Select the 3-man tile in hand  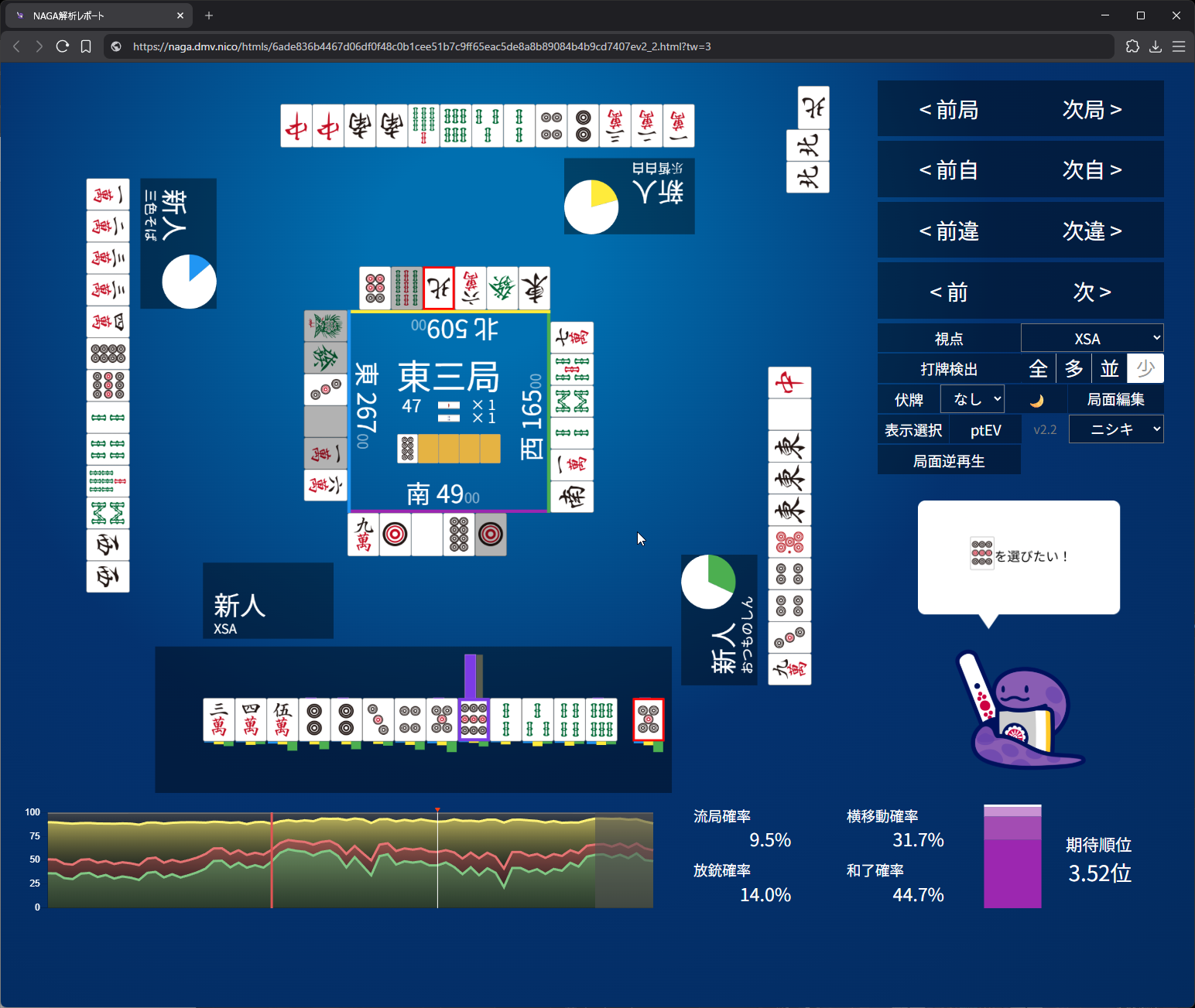tap(219, 719)
